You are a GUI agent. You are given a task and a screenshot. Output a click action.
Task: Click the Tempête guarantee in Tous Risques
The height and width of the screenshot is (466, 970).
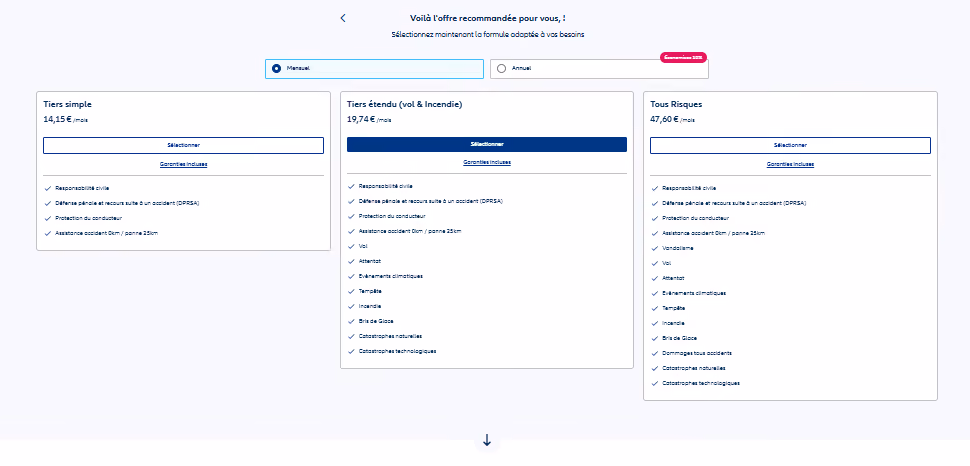(x=673, y=308)
